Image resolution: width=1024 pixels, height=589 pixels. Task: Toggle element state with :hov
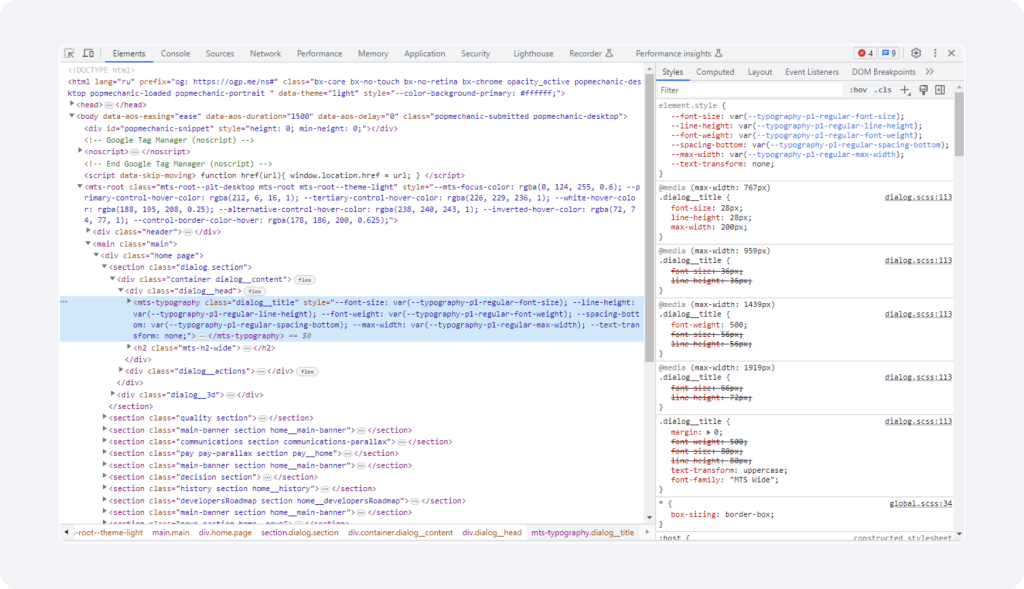(858, 90)
